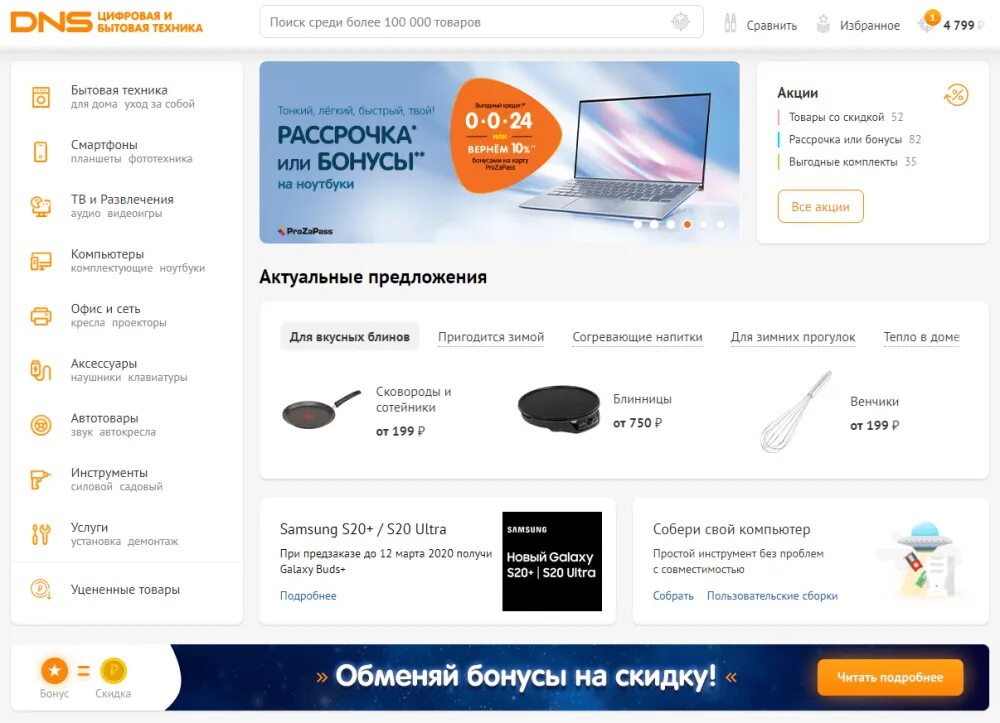The height and width of the screenshot is (723, 1000).
Task: Click the Смартфоны phone icon
Action: tap(41, 152)
